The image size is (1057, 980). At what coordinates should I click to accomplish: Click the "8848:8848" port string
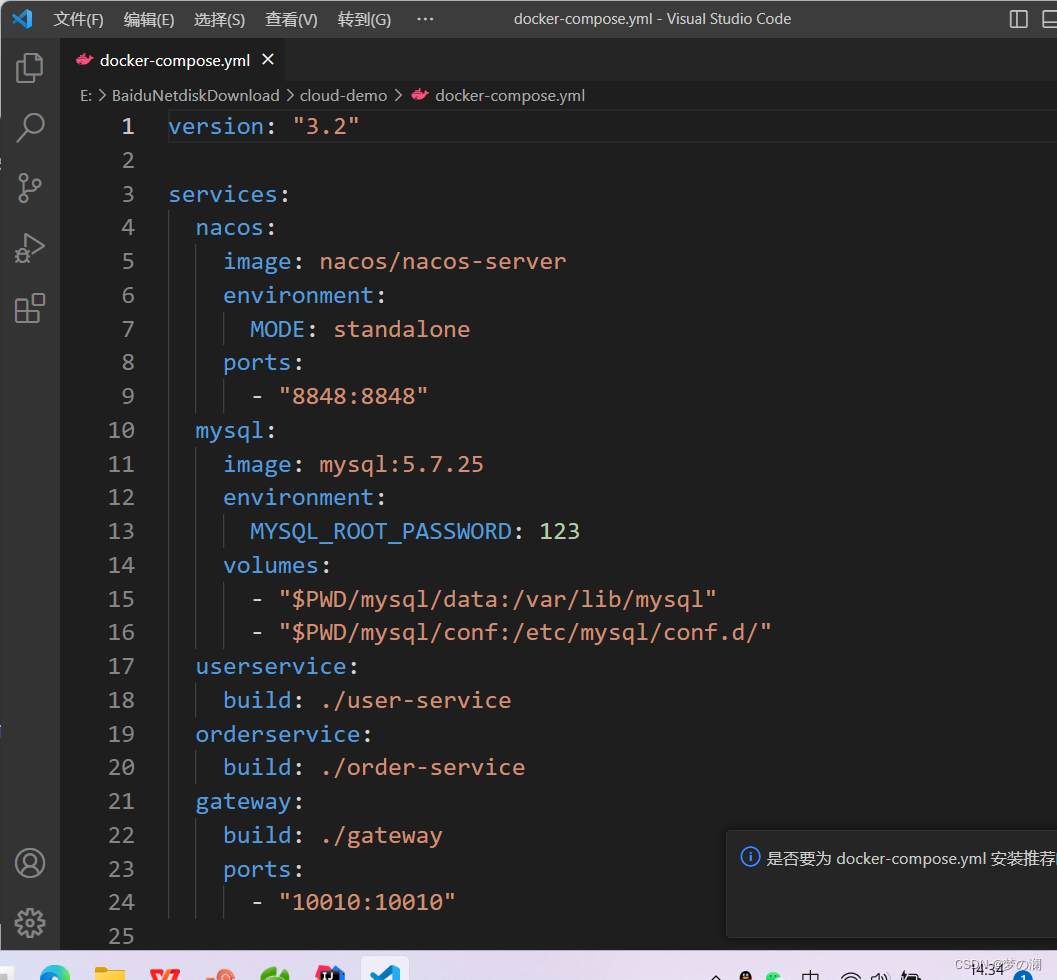[x=353, y=396]
